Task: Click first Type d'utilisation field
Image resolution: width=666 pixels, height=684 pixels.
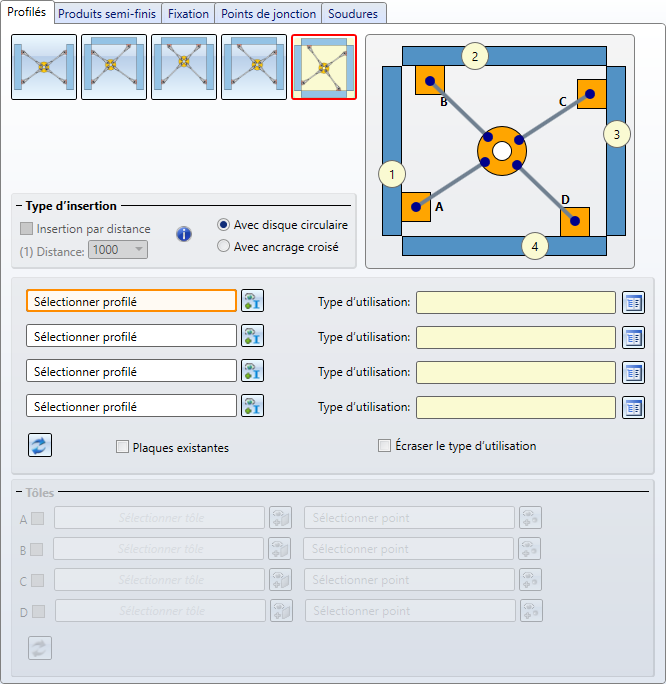Action: 516,303
